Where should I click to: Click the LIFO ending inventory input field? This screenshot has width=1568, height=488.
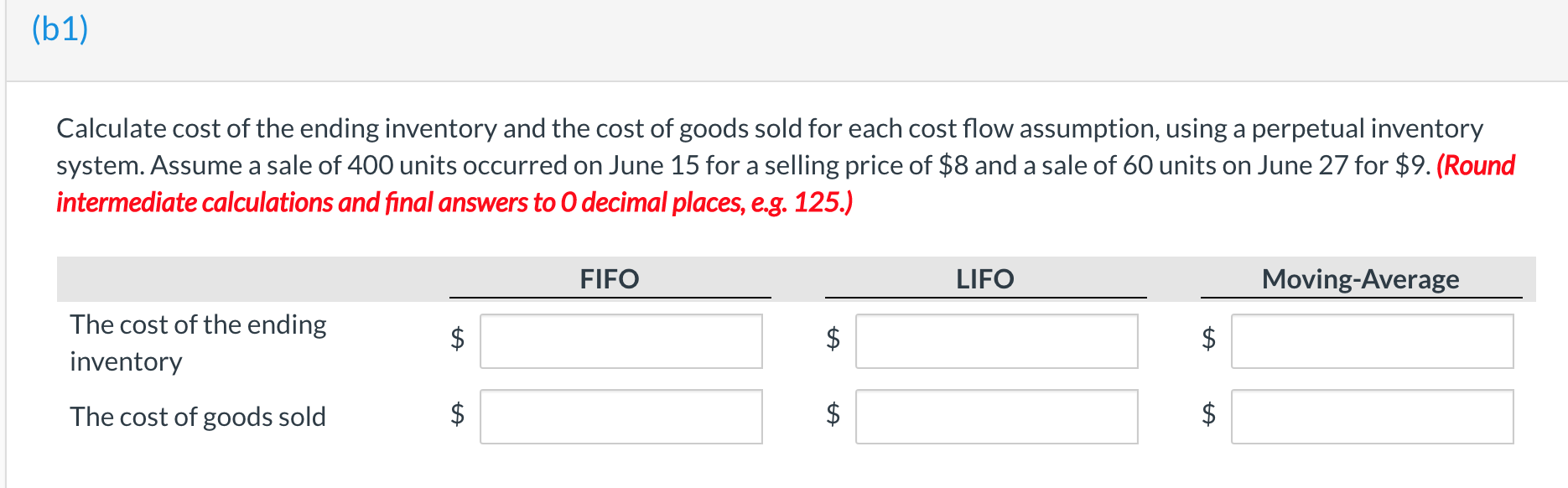996,340
